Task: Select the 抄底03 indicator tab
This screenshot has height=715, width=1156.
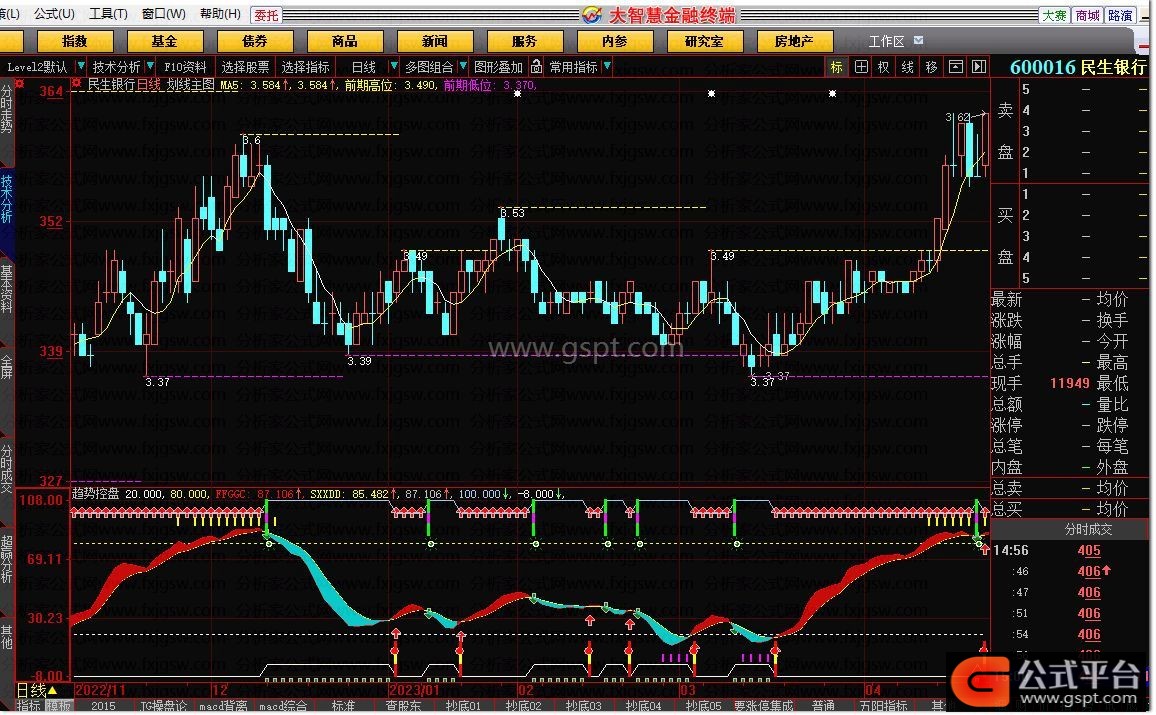Action: [x=583, y=706]
